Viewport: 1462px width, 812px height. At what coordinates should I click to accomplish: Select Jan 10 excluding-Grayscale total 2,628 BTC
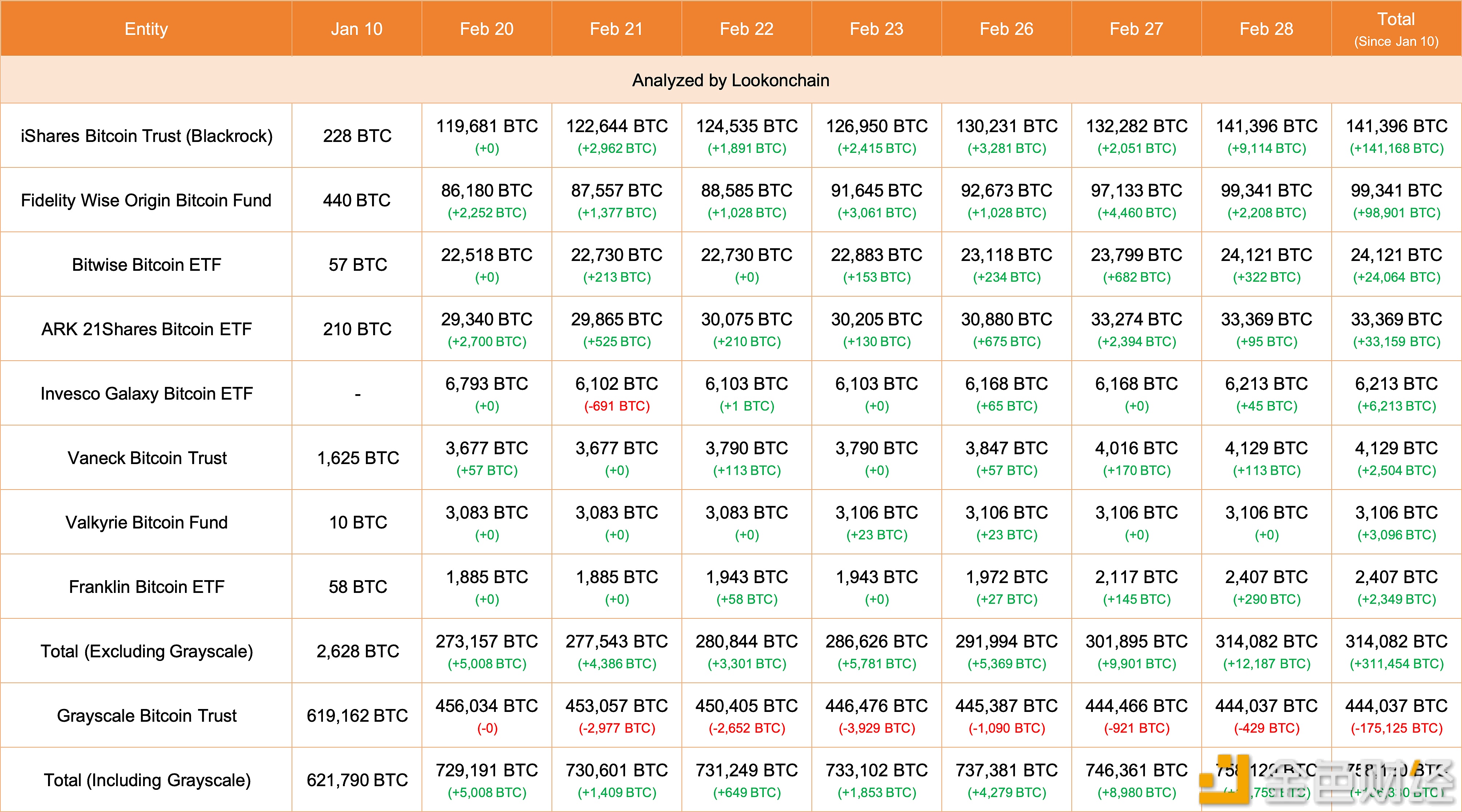357,651
